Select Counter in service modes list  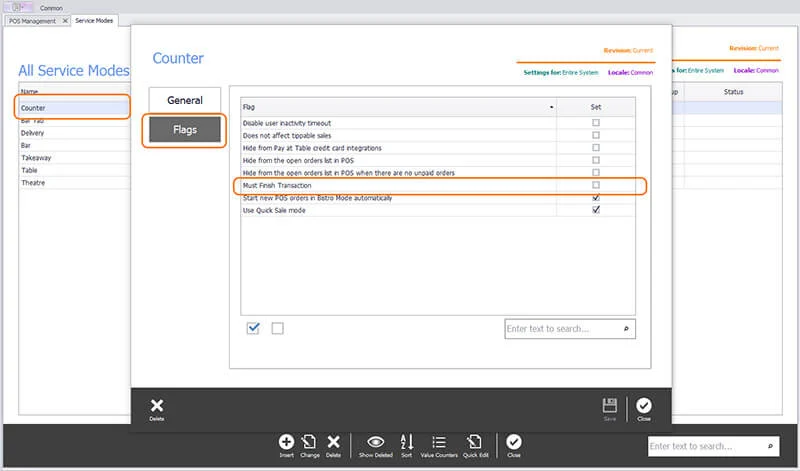pyautogui.click(x=74, y=108)
